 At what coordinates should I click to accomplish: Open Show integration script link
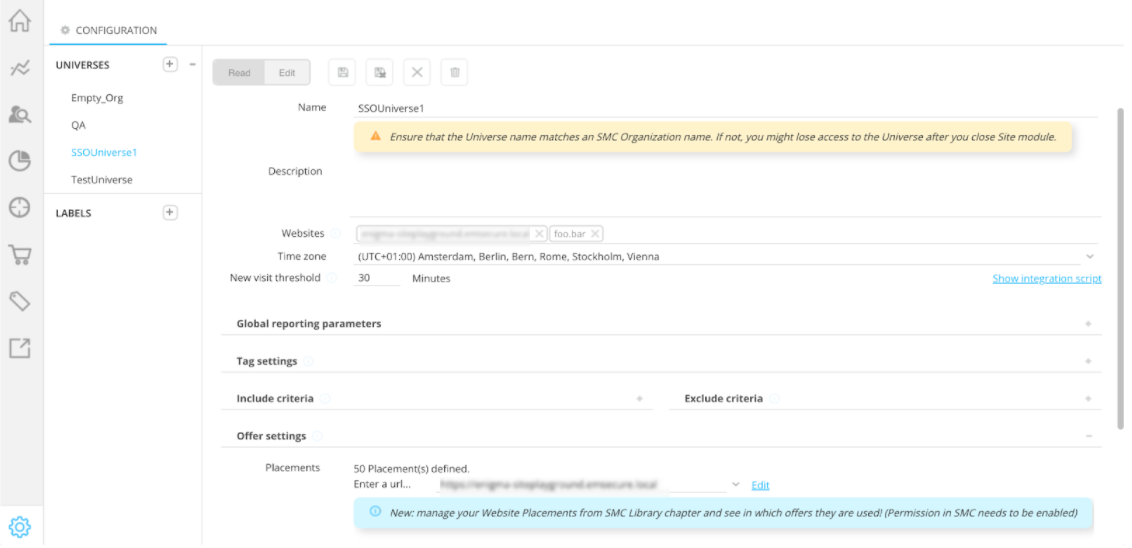pos(1046,279)
